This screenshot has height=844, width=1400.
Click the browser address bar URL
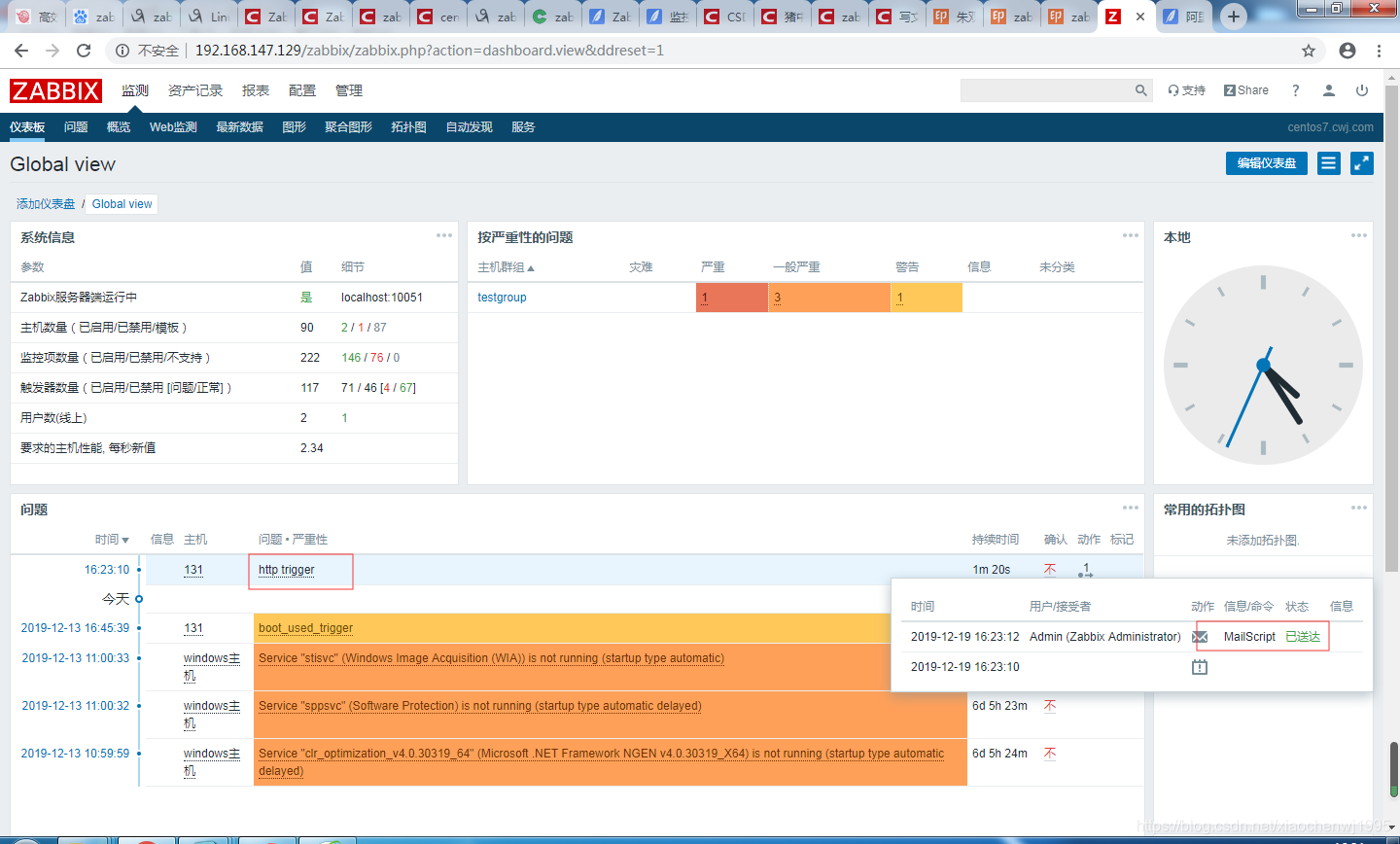pyautogui.click(x=430, y=51)
